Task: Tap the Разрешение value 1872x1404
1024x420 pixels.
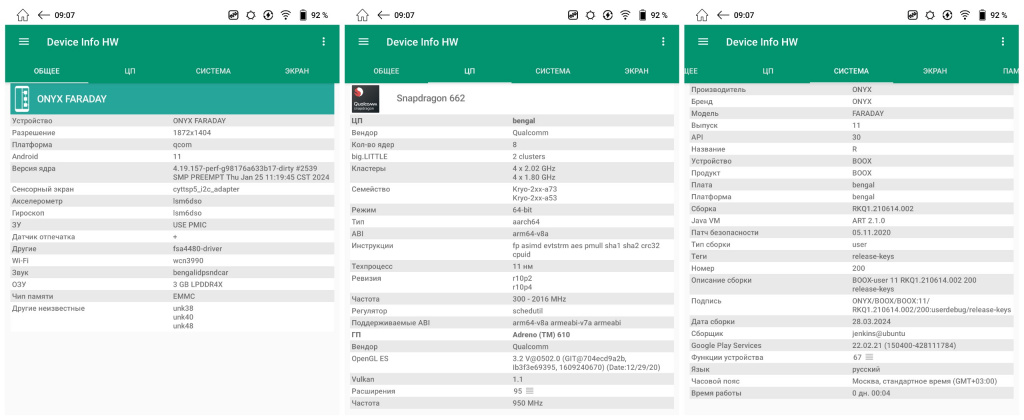Action: 192,133
